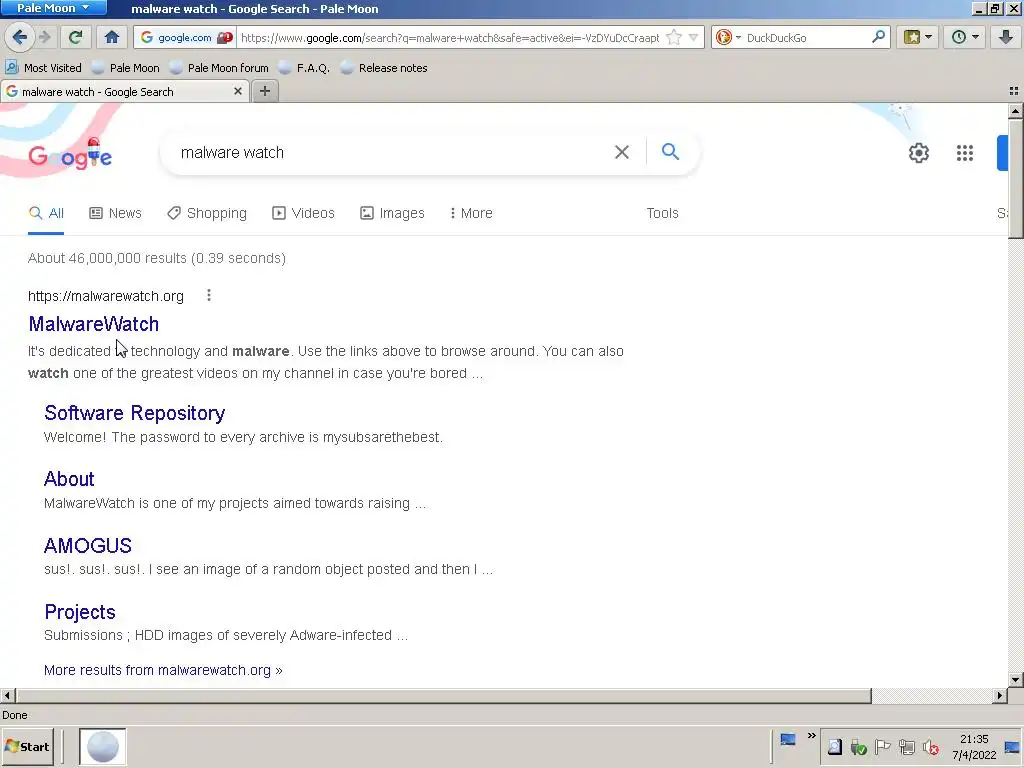Image resolution: width=1024 pixels, height=768 pixels.
Task: Click the Google logo
Action: coord(71,155)
